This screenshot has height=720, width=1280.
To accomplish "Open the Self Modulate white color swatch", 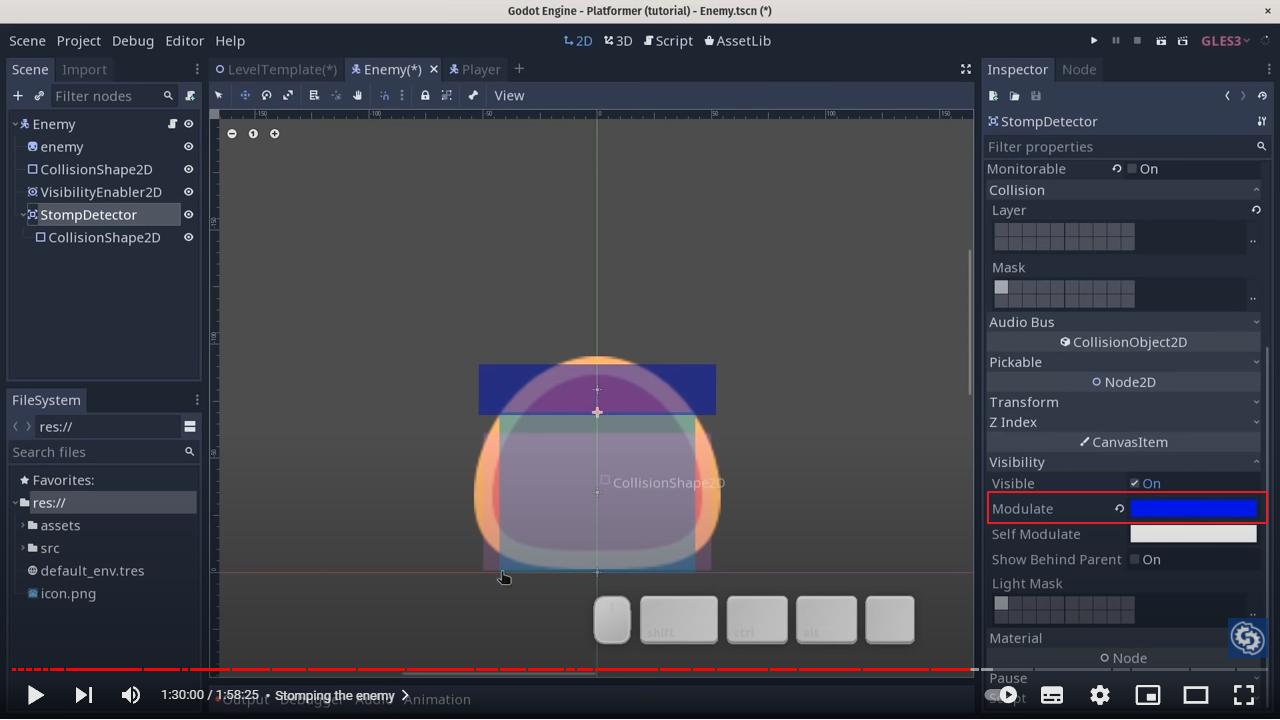I will 1193,534.
